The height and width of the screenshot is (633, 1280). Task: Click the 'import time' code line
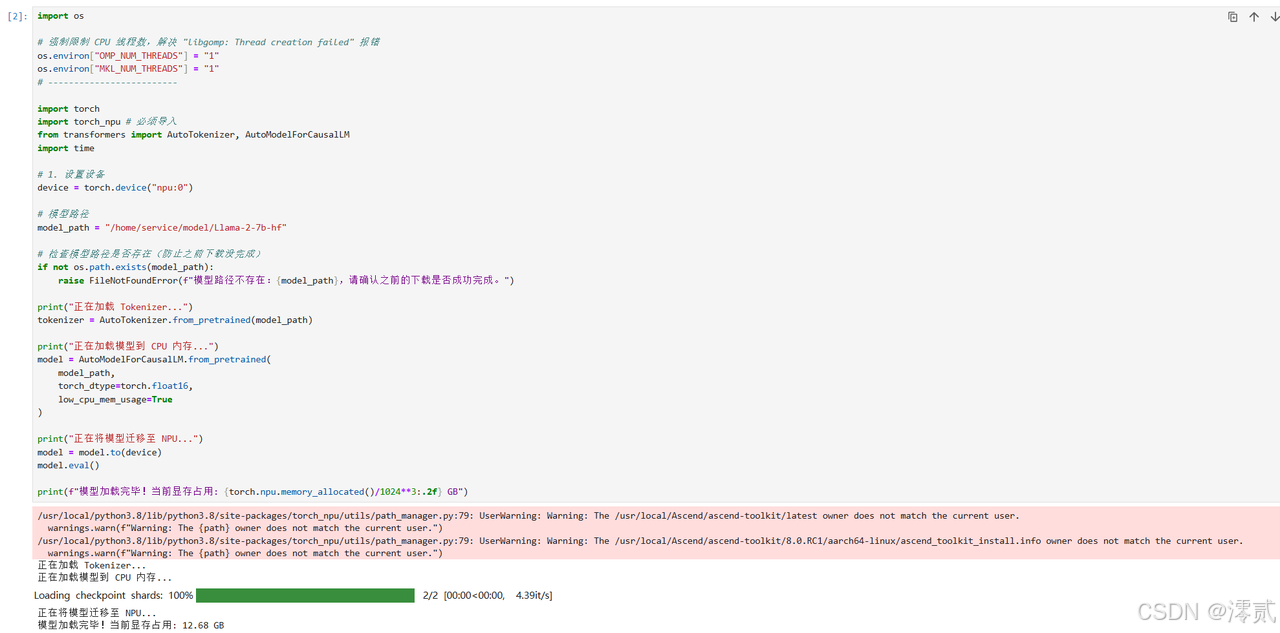(66, 148)
